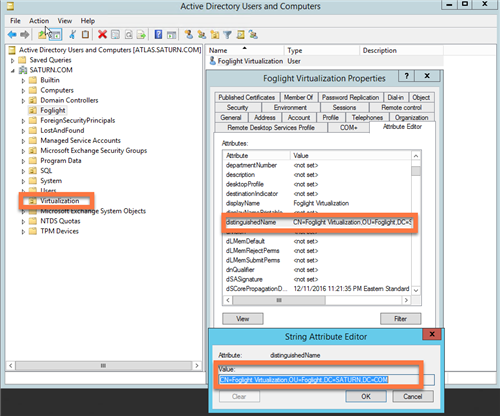
Task: Click the Value input field
Action: pyautogui.click(x=327, y=380)
